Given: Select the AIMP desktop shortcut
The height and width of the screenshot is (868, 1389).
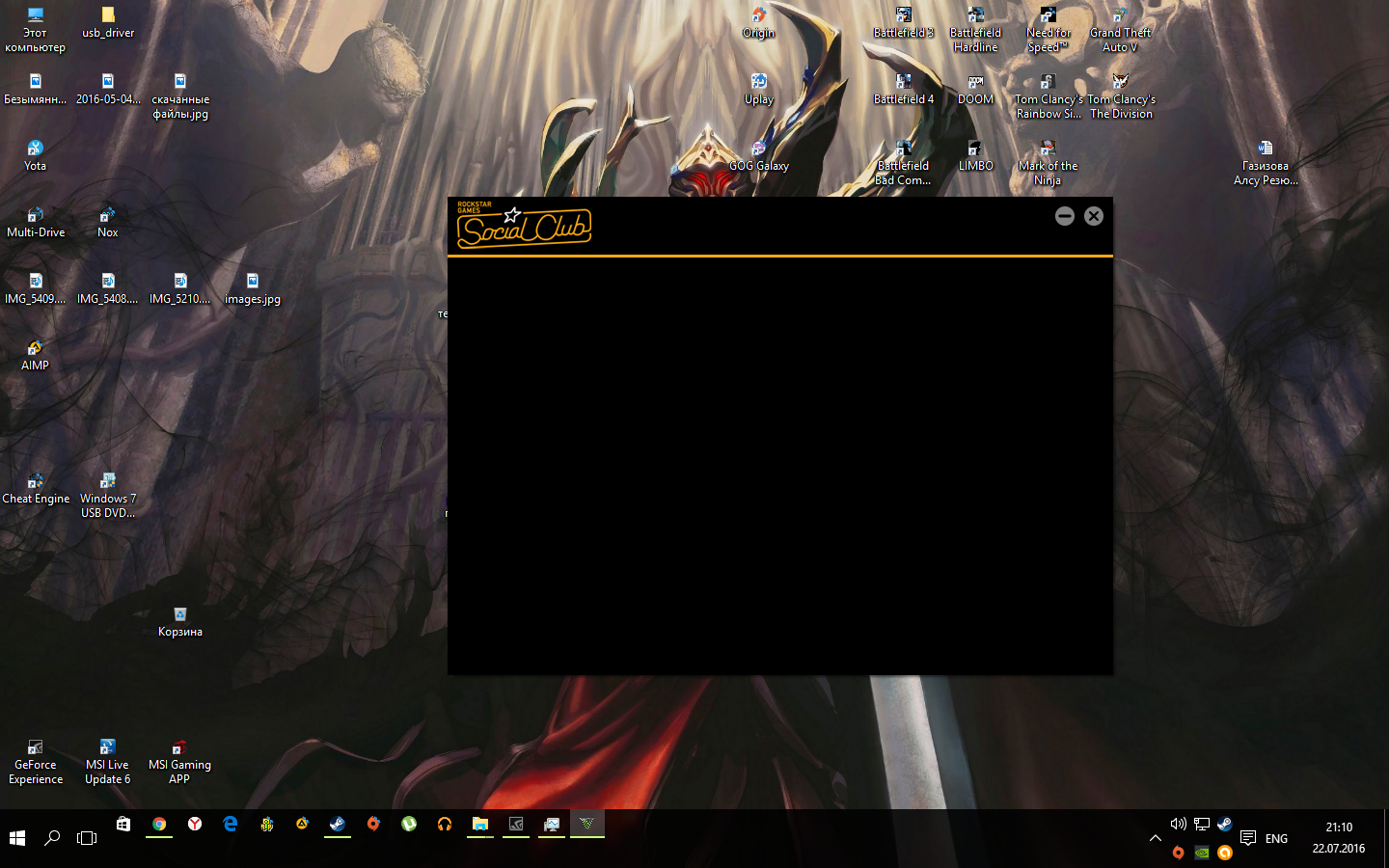Looking at the screenshot, I should tap(36, 356).
